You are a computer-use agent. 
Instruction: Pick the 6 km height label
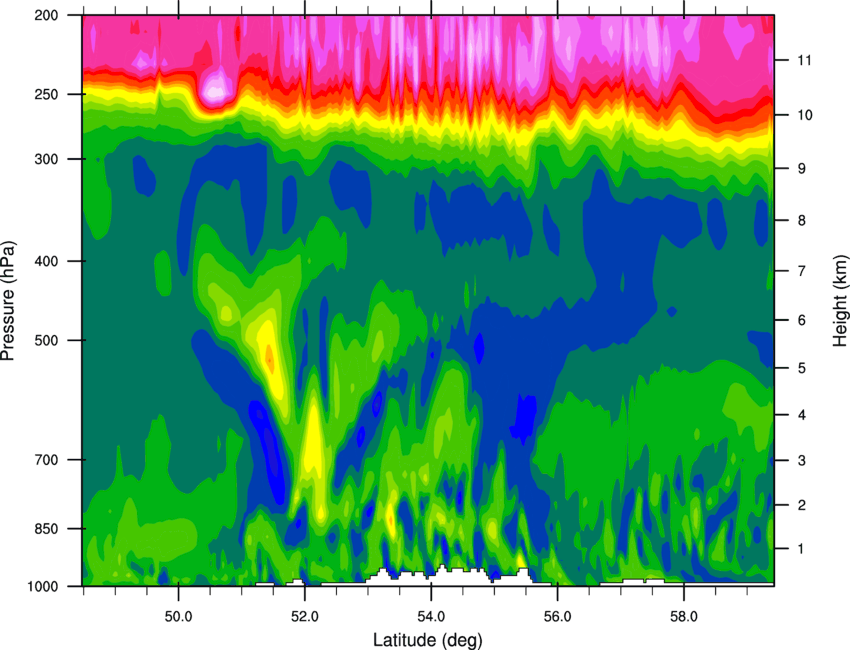(x=801, y=320)
